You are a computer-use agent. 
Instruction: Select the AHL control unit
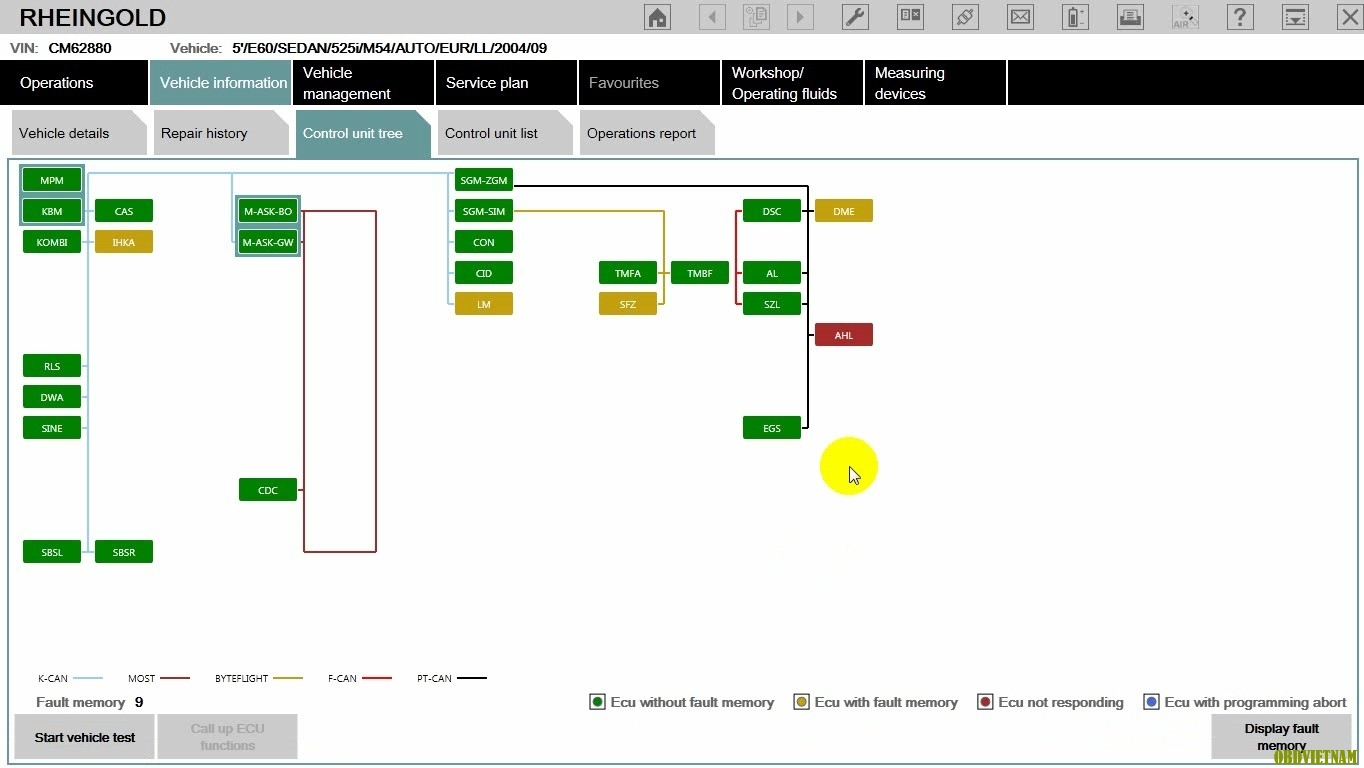click(x=844, y=336)
